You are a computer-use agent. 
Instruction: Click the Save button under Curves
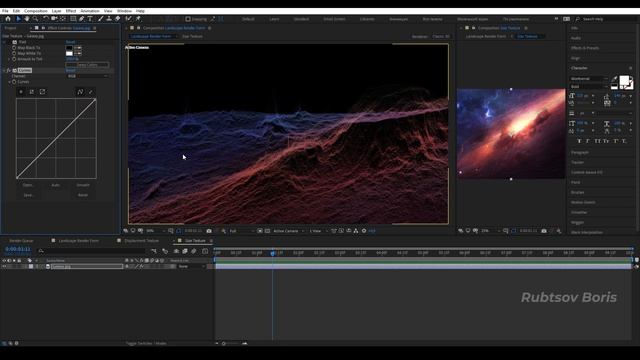click(x=28, y=195)
